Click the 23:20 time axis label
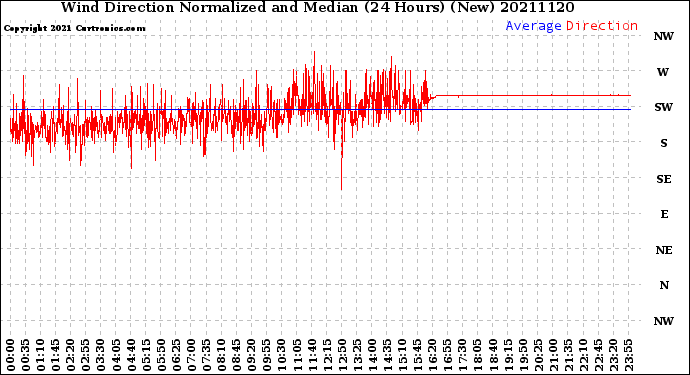Image resolution: width=690 pixels, height=375 pixels. point(613,355)
